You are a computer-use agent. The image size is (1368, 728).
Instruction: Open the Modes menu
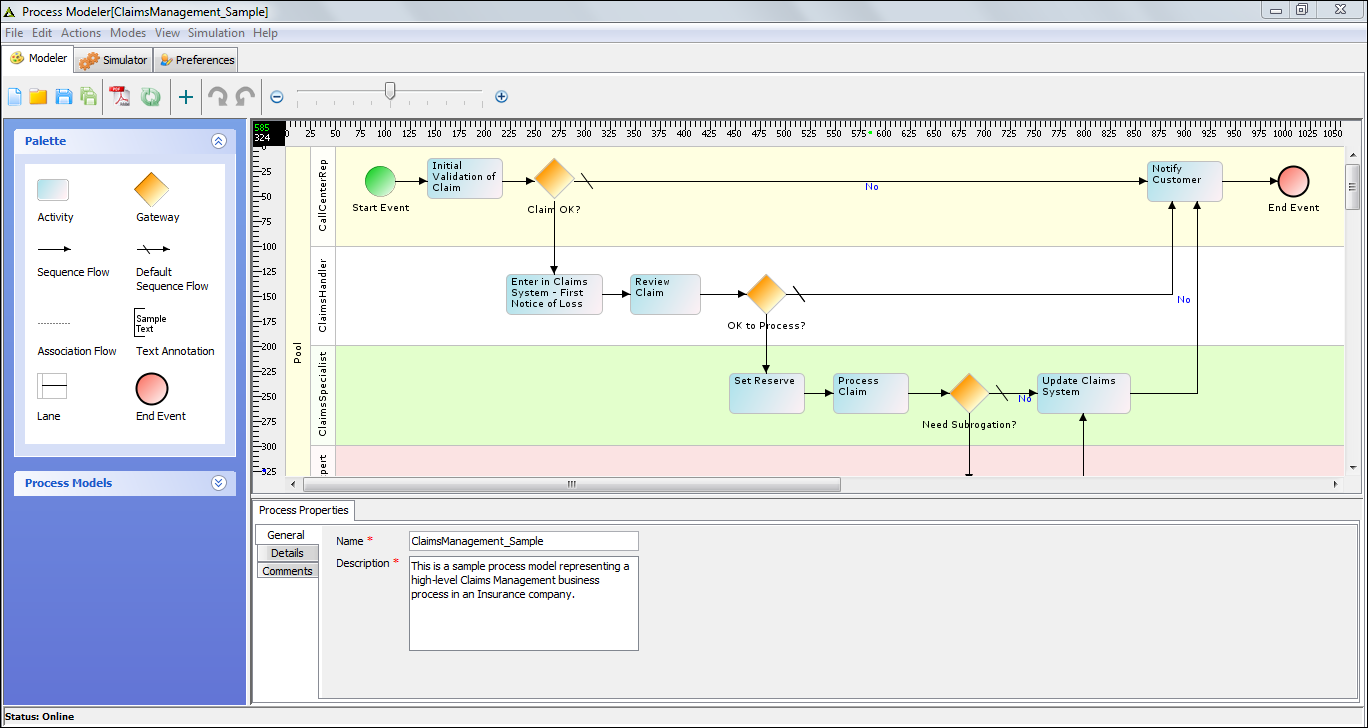click(x=128, y=33)
